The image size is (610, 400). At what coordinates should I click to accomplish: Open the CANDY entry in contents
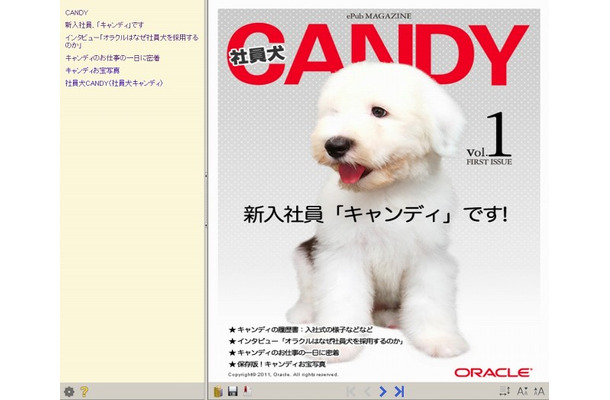coord(76,13)
